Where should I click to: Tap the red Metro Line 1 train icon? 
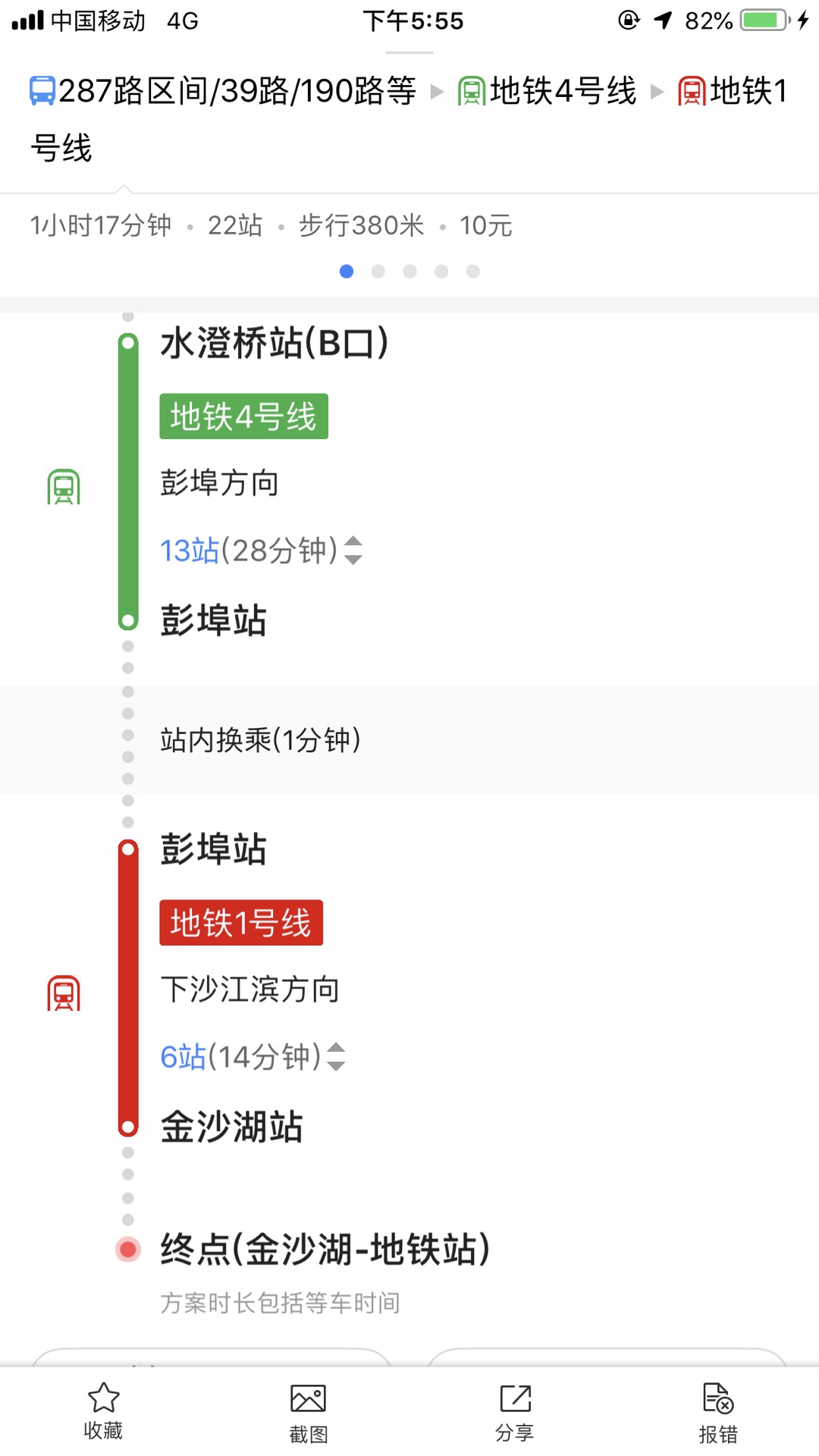tap(64, 993)
